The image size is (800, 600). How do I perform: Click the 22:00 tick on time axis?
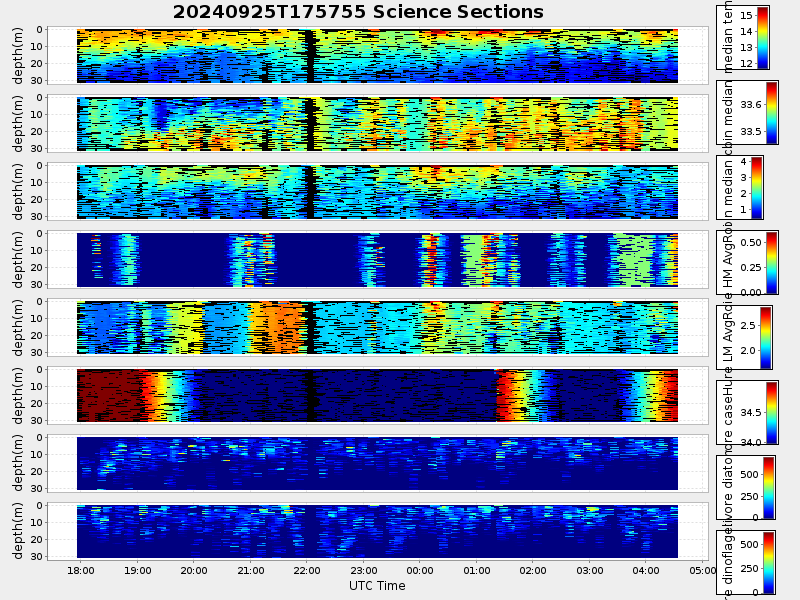click(307, 571)
